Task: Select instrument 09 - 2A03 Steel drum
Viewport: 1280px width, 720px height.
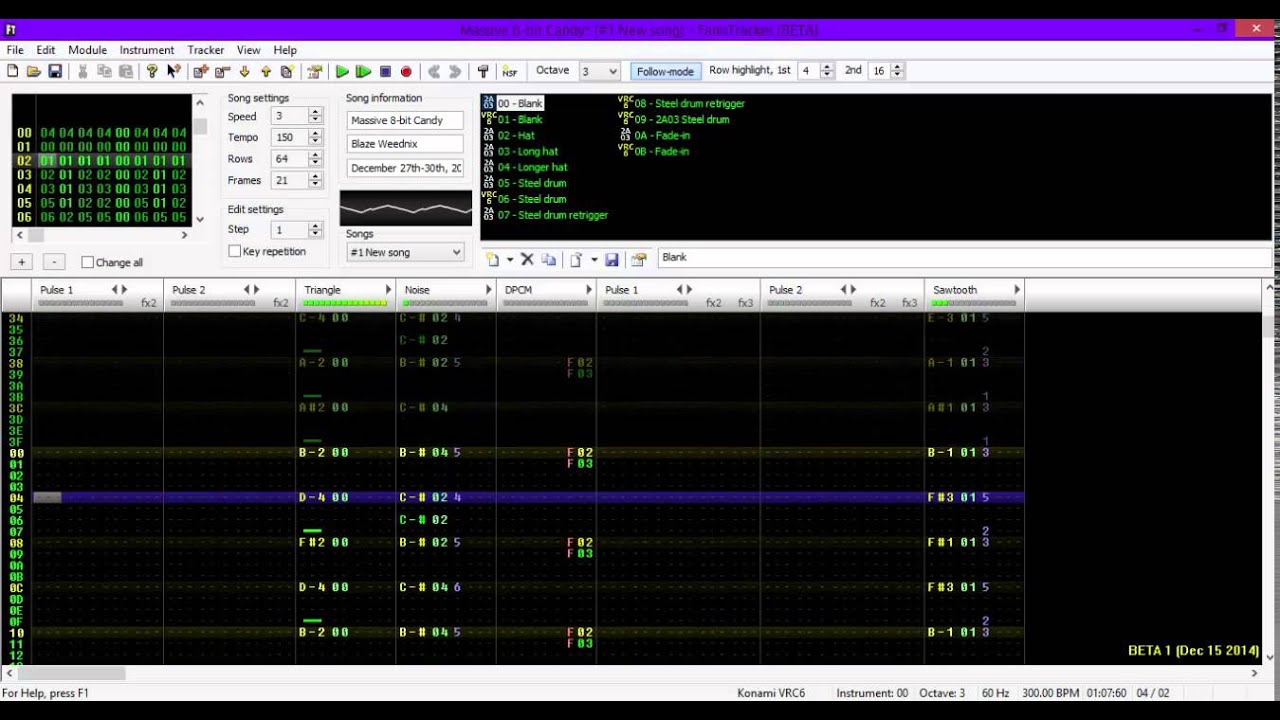Action: (x=682, y=119)
